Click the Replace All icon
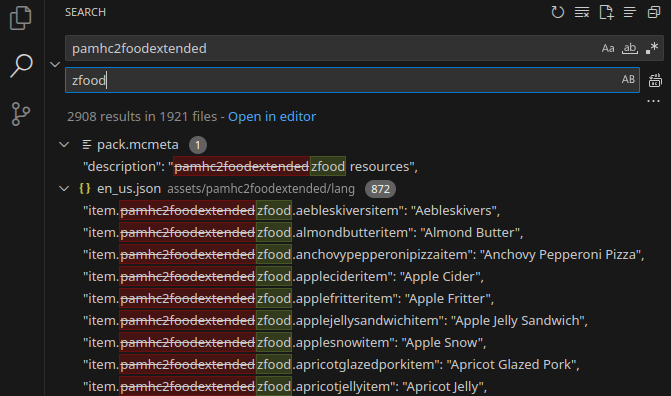The width and height of the screenshot is (671, 396). tap(655, 80)
